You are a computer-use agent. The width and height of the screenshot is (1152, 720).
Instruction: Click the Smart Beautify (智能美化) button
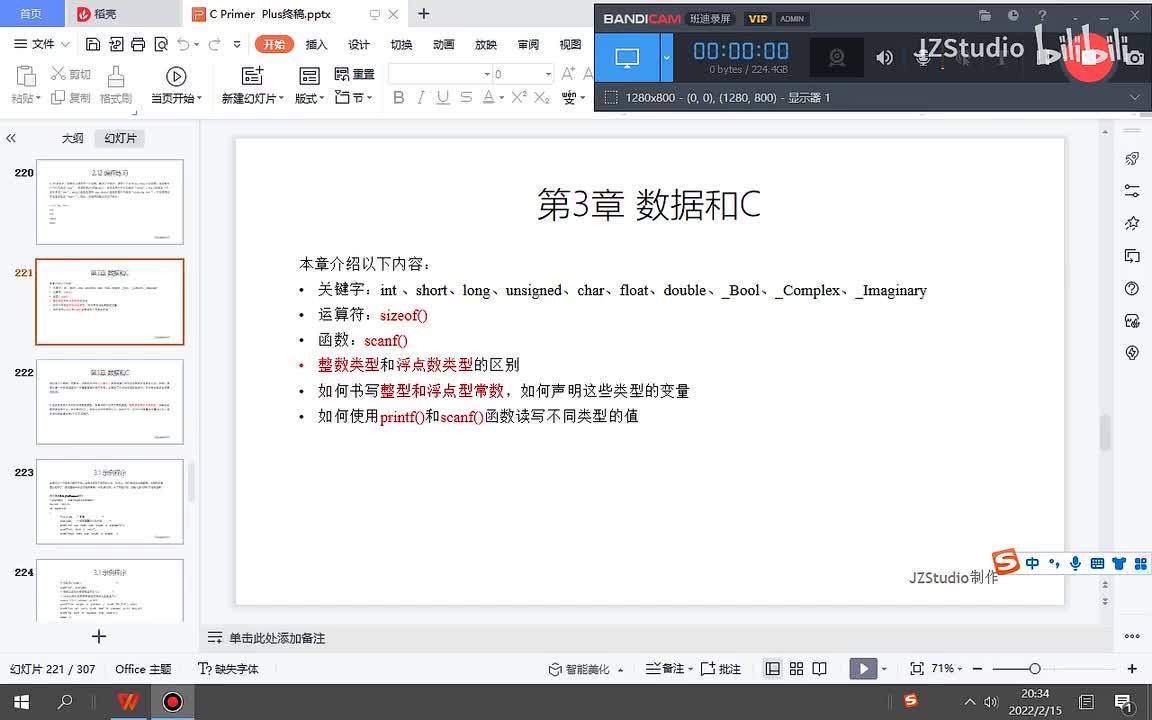(586, 669)
